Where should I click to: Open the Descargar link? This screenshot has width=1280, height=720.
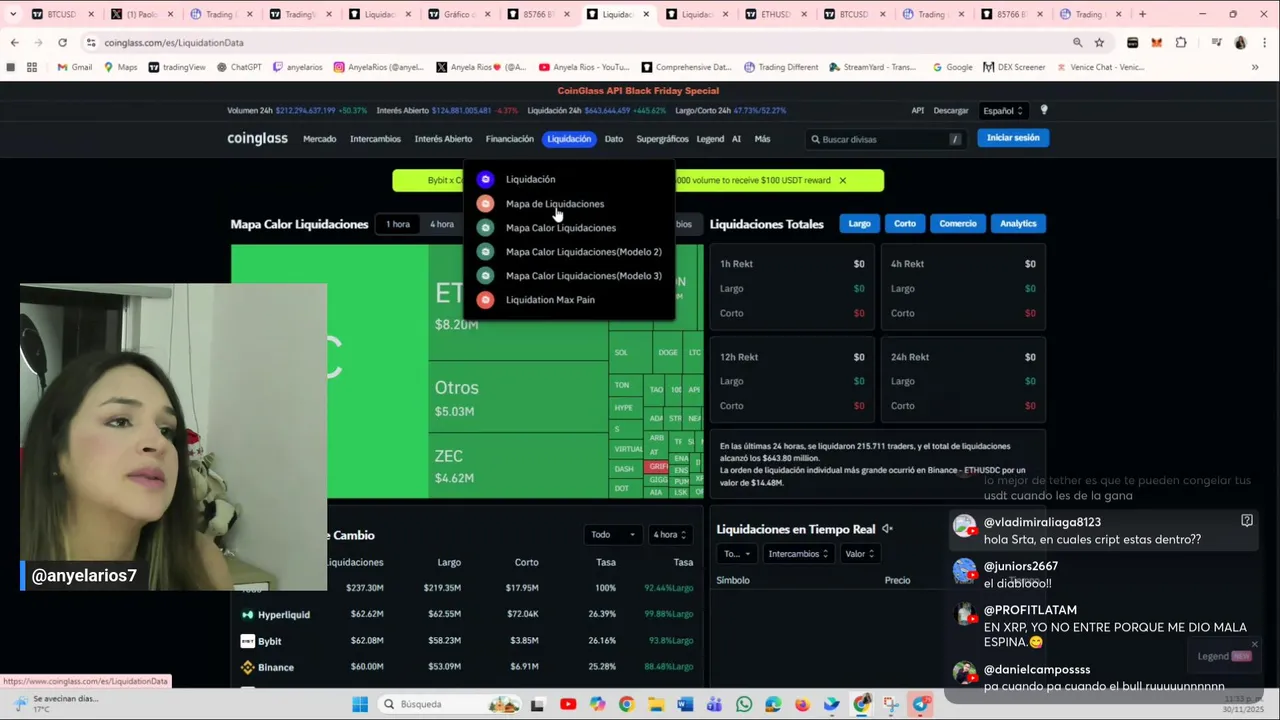[951, 111]
